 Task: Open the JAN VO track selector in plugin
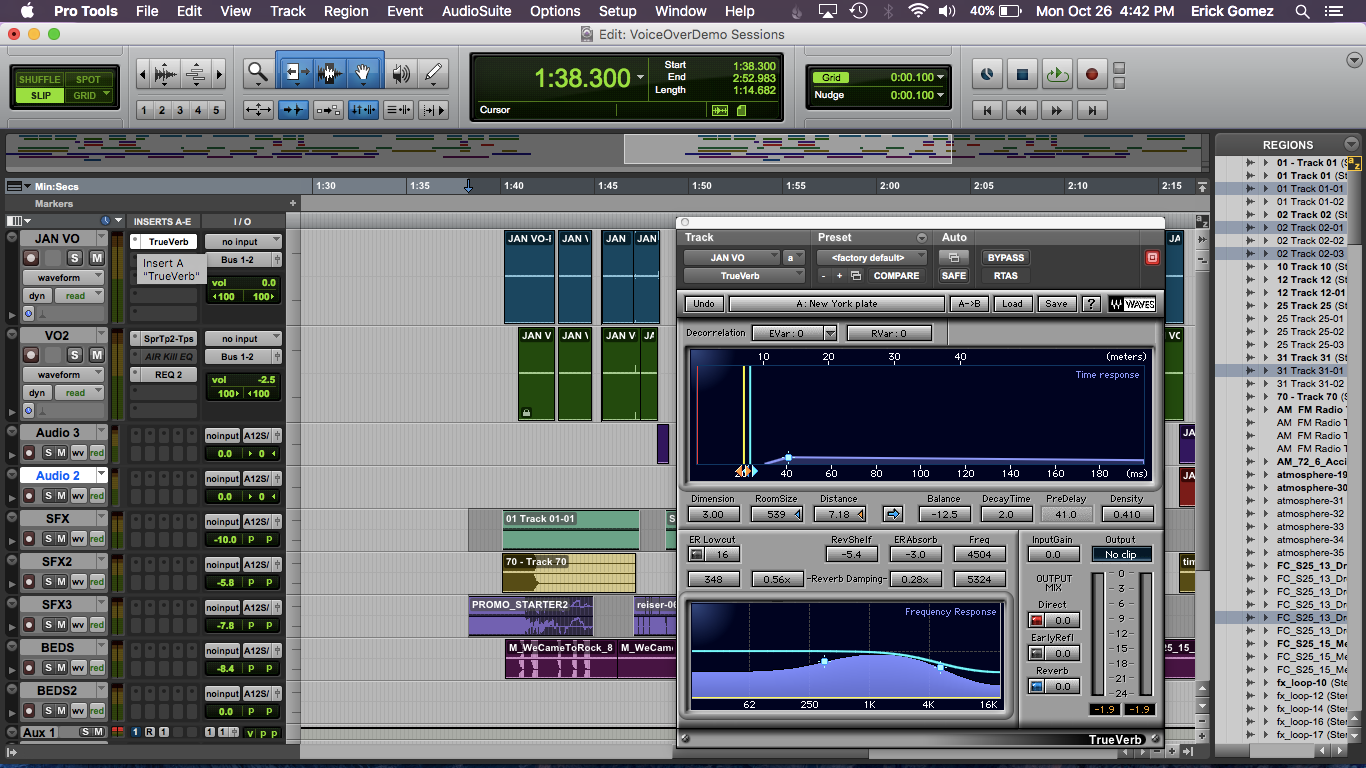point(732,257)
